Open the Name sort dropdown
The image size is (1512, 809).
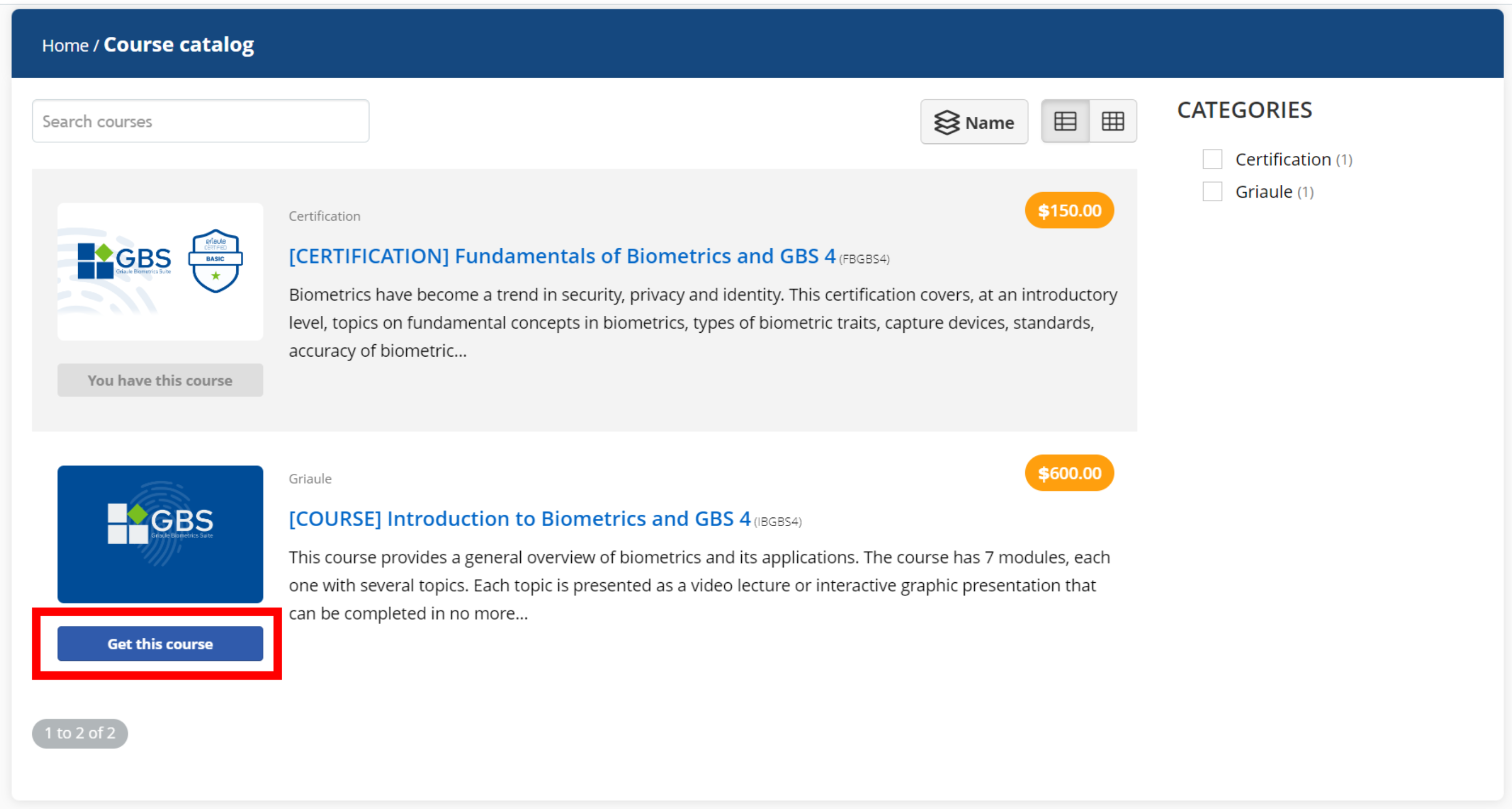pos(974,122)
